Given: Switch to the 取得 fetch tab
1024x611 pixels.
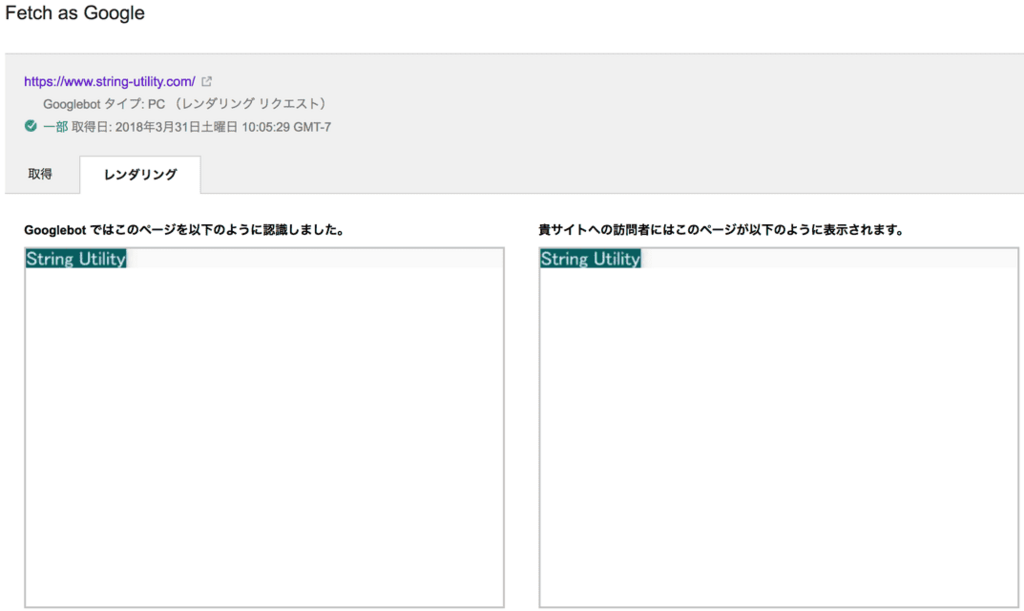Looking at the screenshot, I should 40,173.
